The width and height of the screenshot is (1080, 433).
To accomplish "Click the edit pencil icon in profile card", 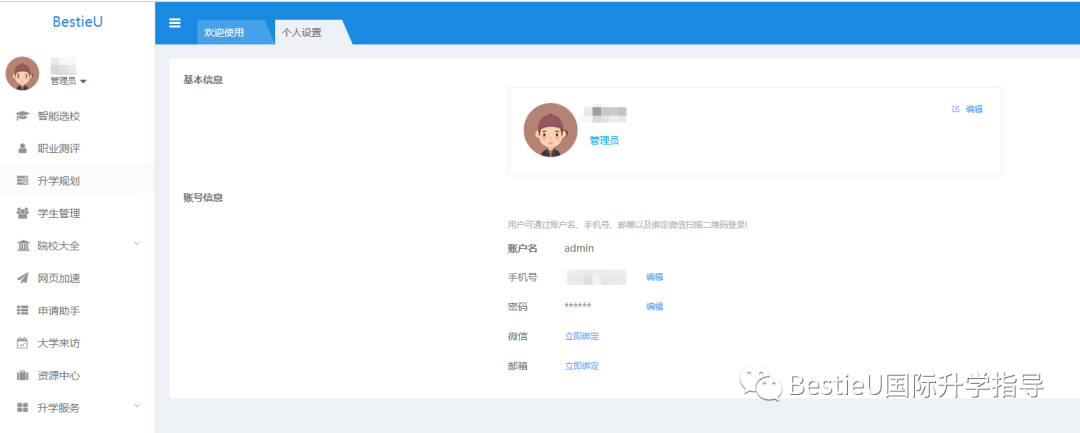I will point(955,109).
